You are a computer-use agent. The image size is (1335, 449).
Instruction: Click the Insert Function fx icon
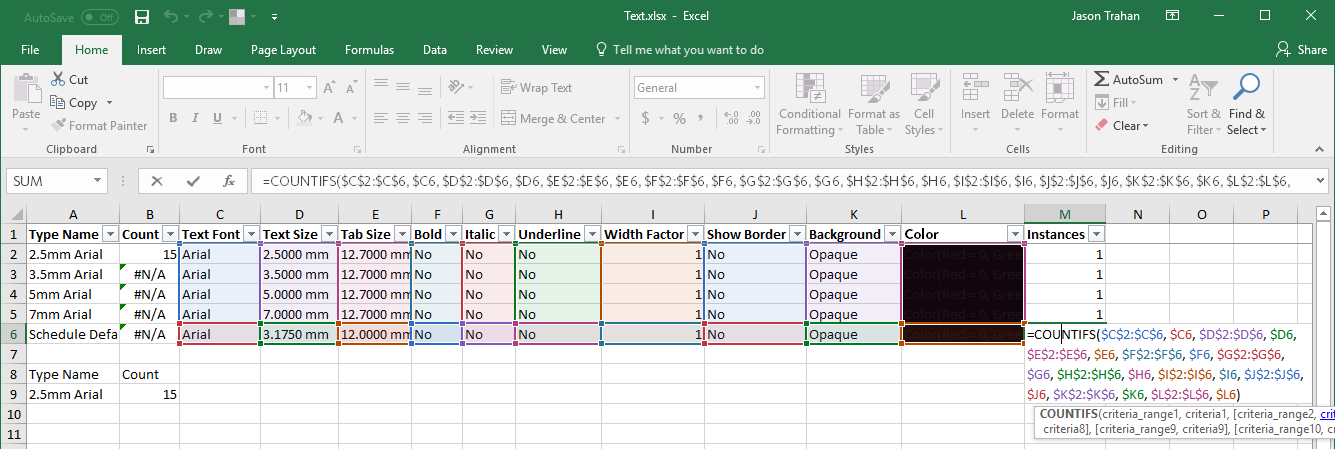click(229, 181)
